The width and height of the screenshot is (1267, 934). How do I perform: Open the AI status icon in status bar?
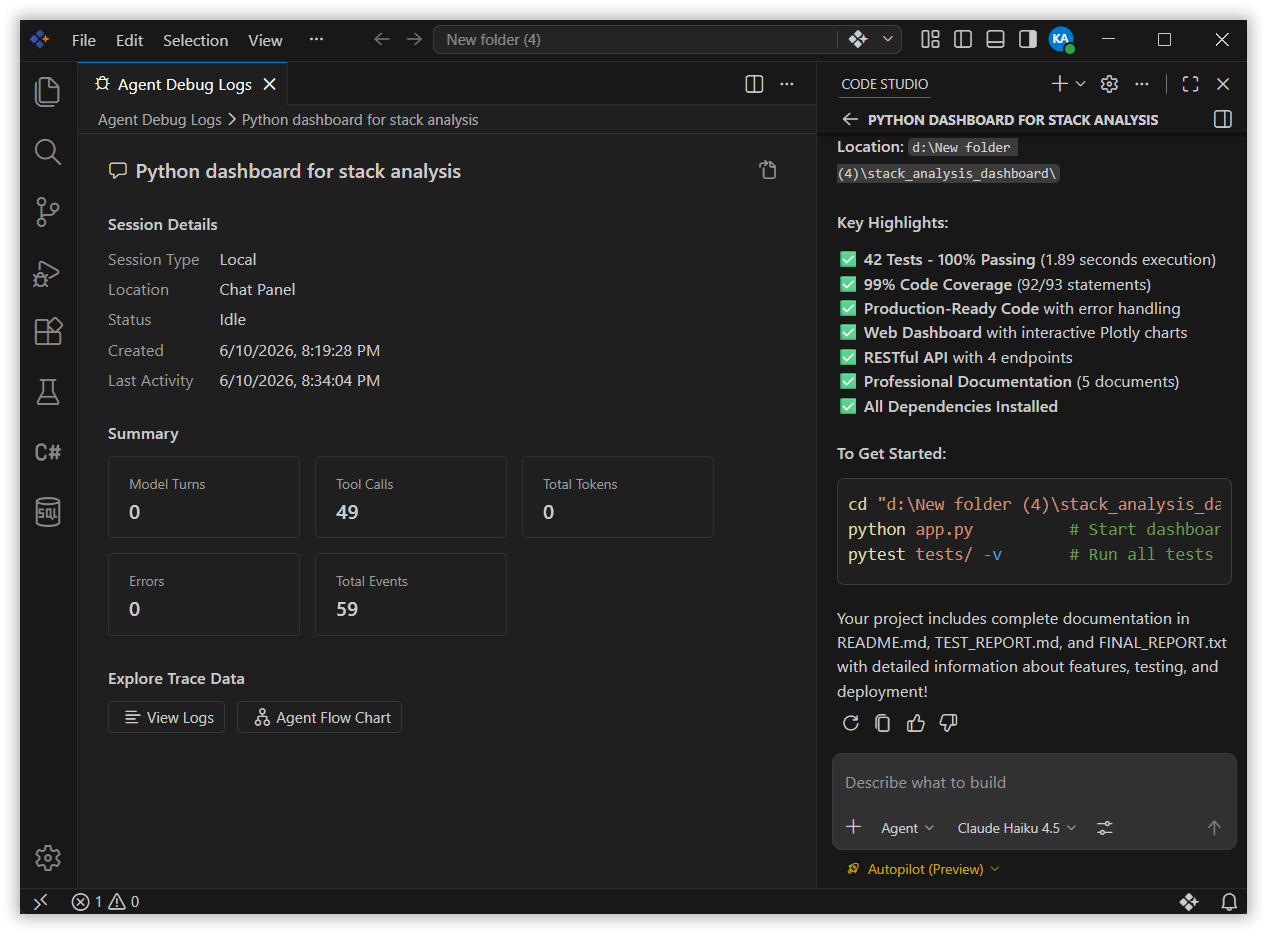(1189, 902)
